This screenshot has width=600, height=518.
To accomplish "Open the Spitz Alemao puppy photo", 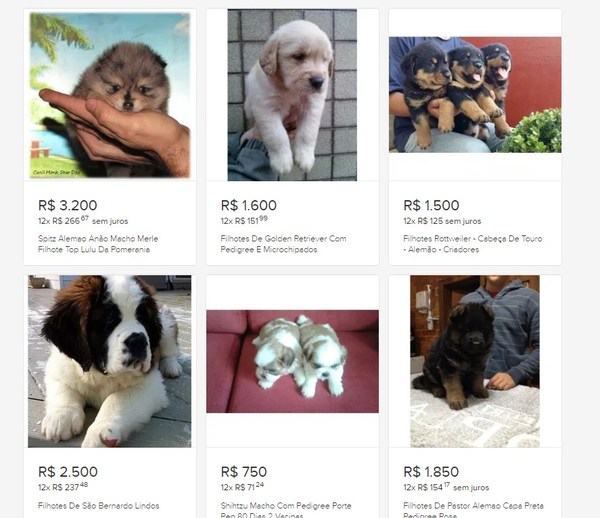I will tap(110, 95).
